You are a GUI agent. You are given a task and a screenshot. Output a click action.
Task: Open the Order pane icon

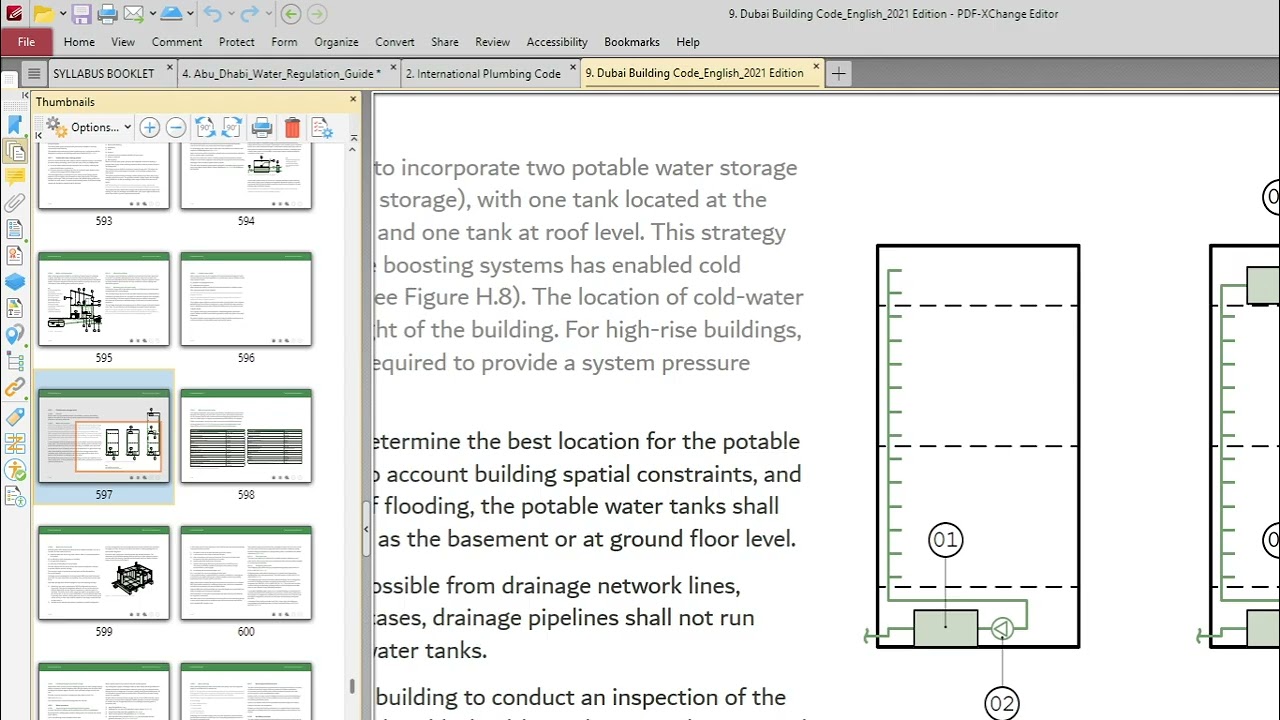pyautogui.click(x=15, y=442)
